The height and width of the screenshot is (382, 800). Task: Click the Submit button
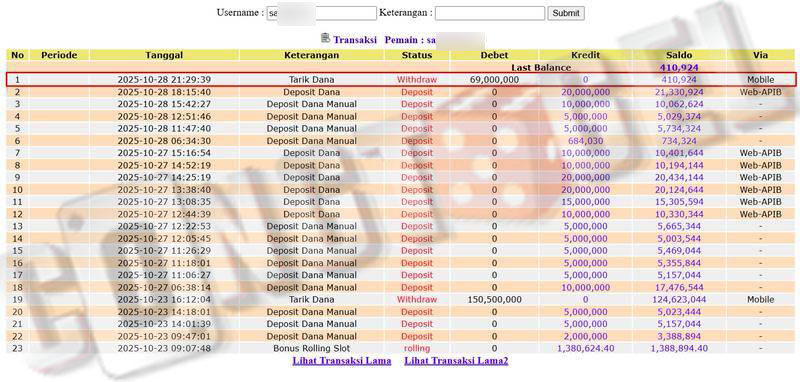[x=566, y=13]
